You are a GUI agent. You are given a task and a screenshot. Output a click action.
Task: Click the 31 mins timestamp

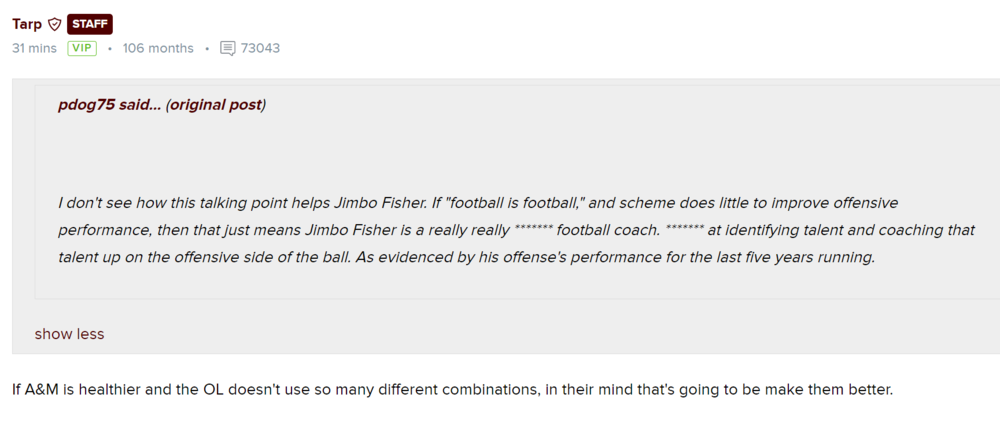click(34, 48)
